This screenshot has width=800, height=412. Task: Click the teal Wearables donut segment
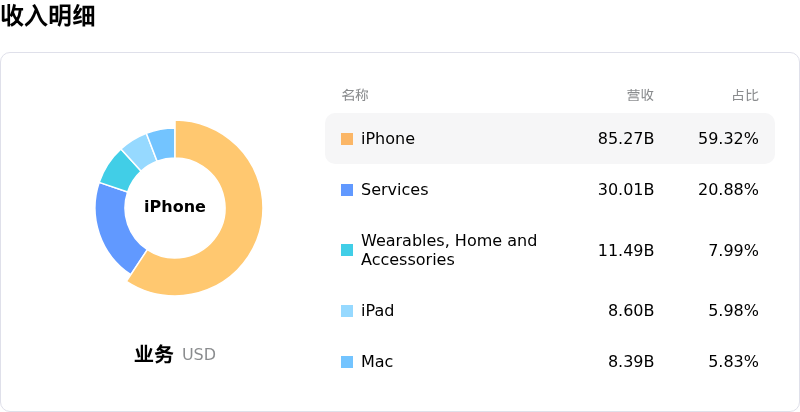[x=119, y=169]
